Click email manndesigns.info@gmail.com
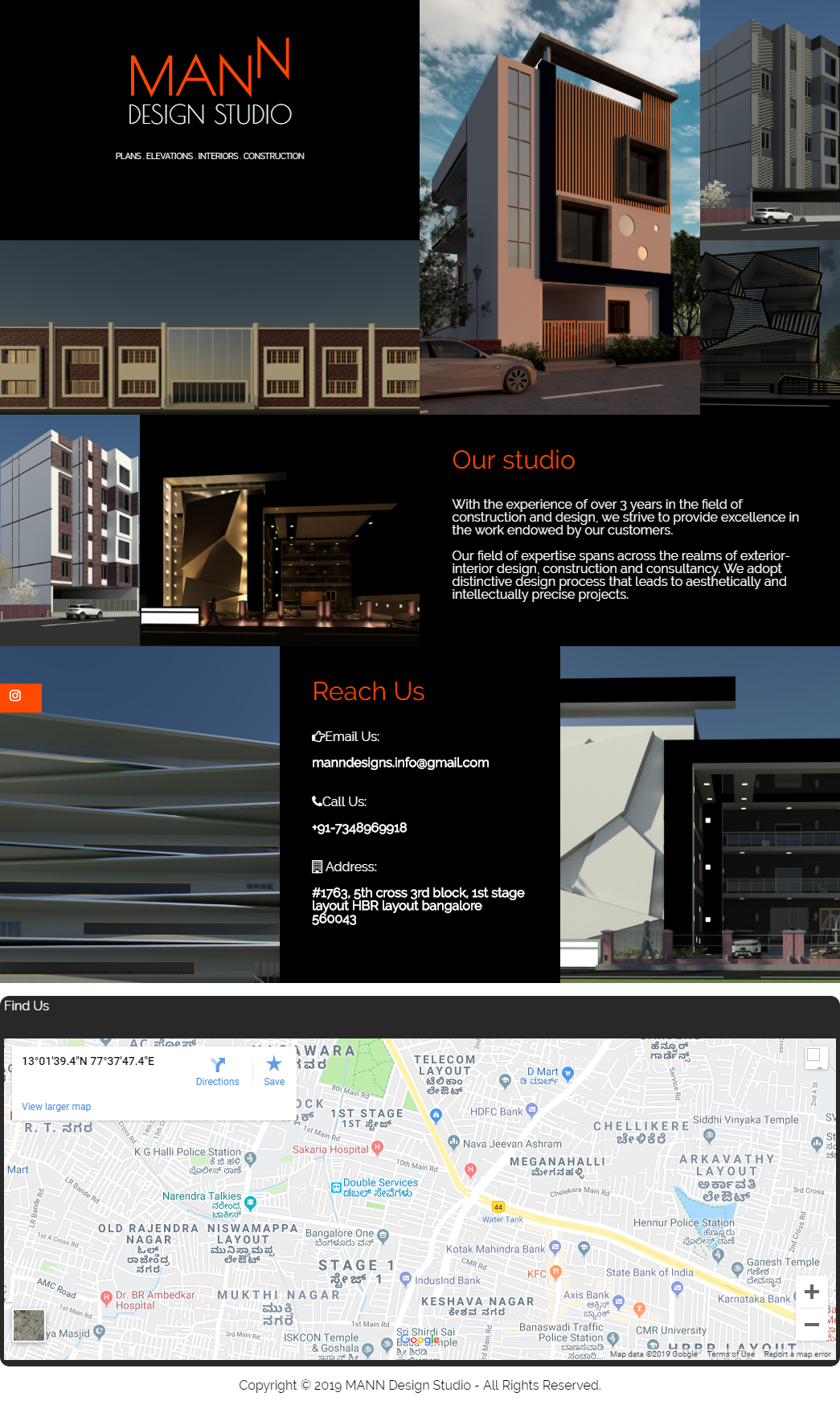The height and width of the screenshot is (1405, 840). (x=400, y=763)
